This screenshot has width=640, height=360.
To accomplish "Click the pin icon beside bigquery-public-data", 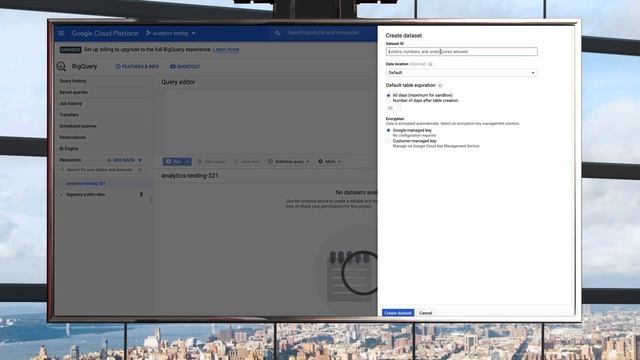I will (141, 195).
